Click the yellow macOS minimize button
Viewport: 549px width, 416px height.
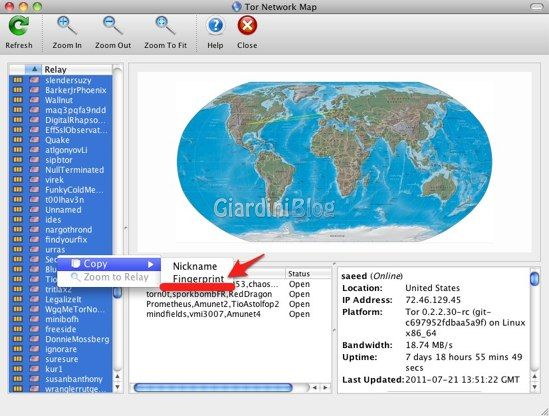click(x=23, y=6)
